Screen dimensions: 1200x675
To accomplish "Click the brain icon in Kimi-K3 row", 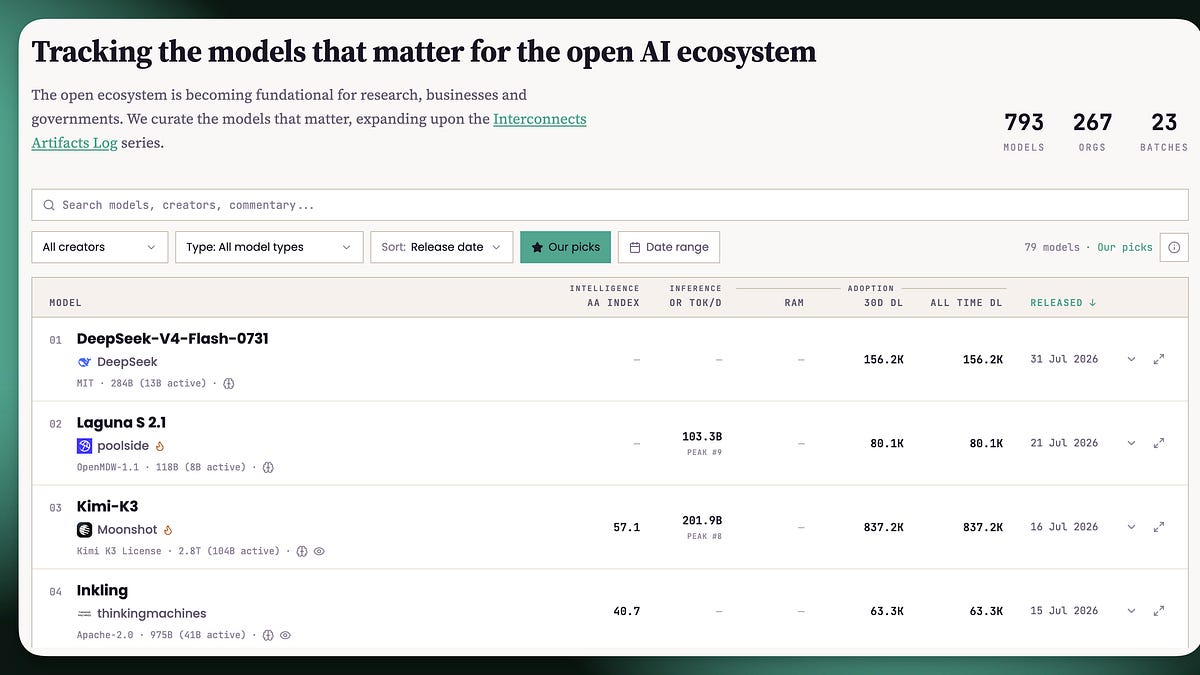I will [301, 551].
